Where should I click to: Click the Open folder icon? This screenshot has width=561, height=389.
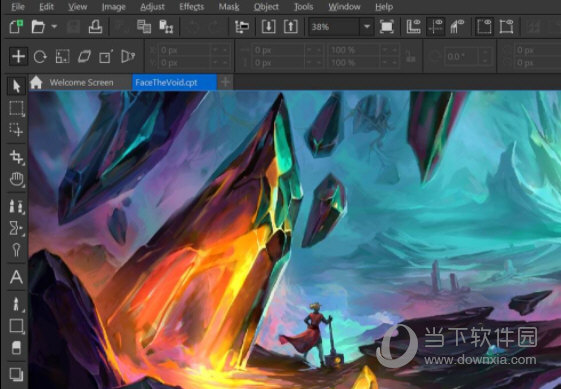pos(38,27)
